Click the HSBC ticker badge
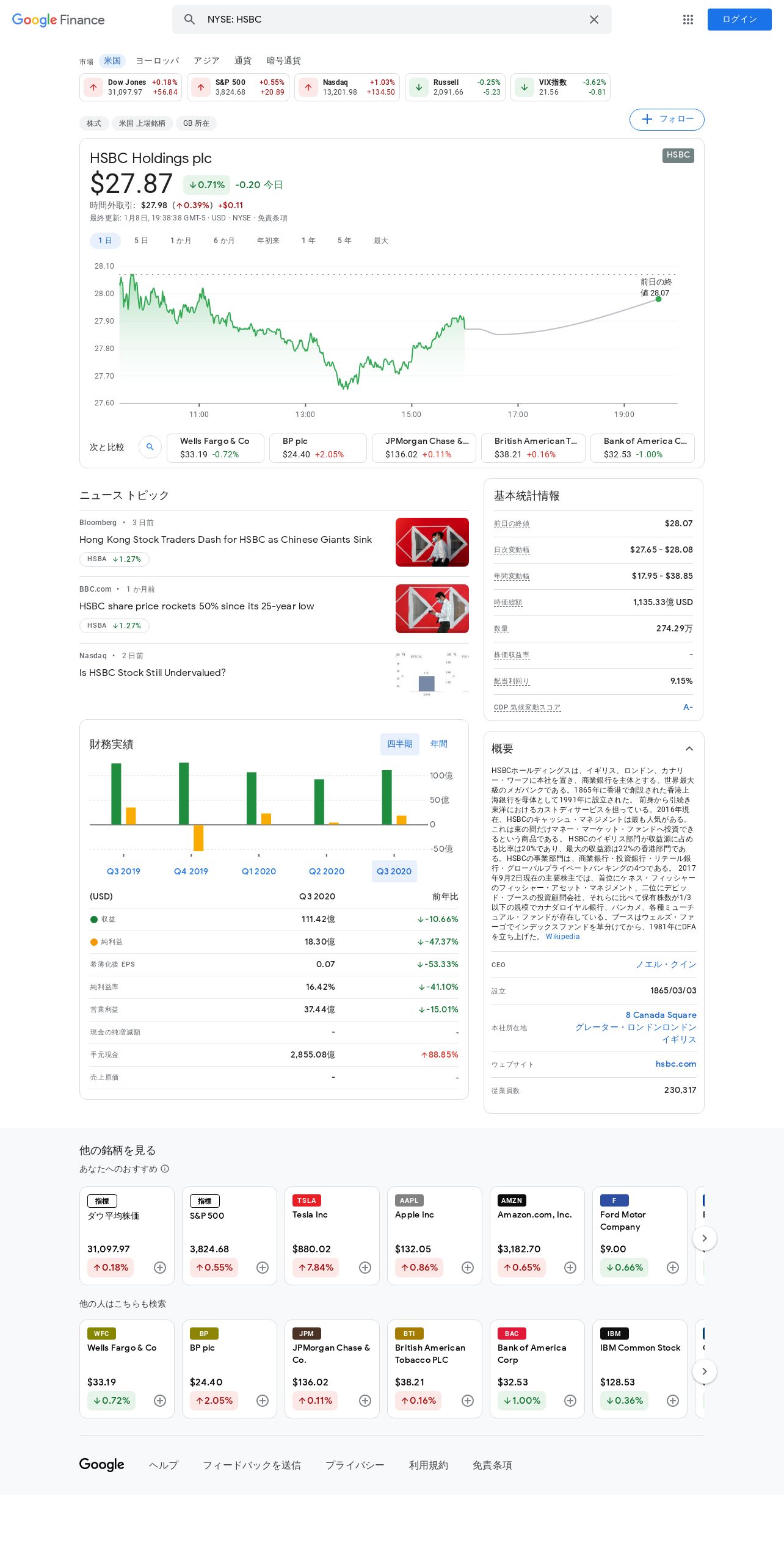This screenshot has width=784, height=1568. pos(678,155)
